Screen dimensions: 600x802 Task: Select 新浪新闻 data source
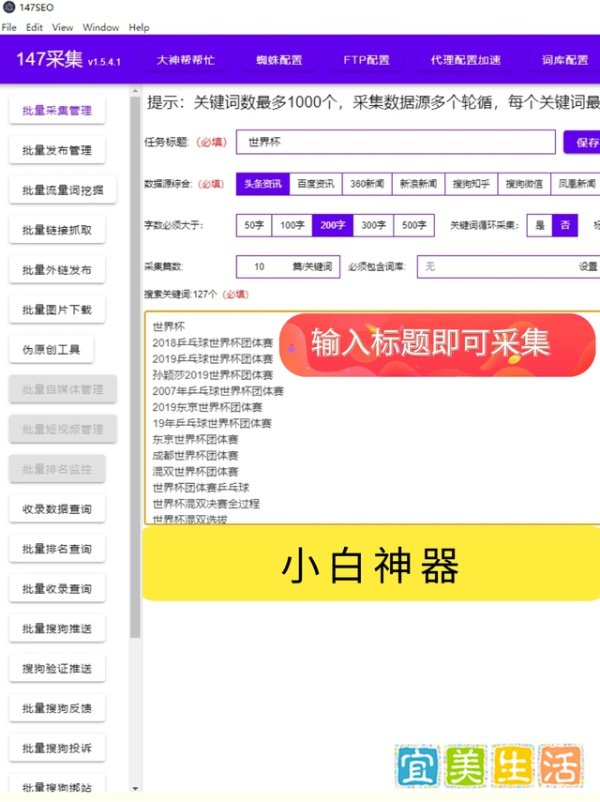tap(418, 184)
